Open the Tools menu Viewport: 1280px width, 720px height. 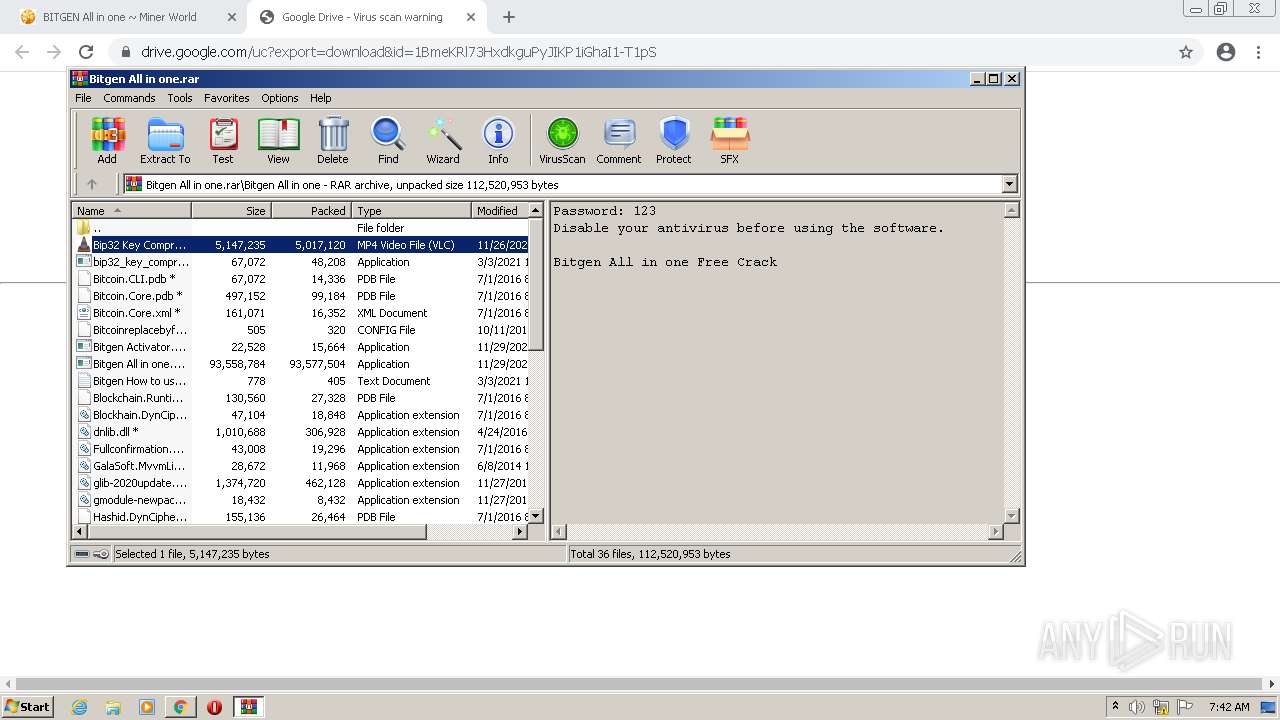[180, 98]
